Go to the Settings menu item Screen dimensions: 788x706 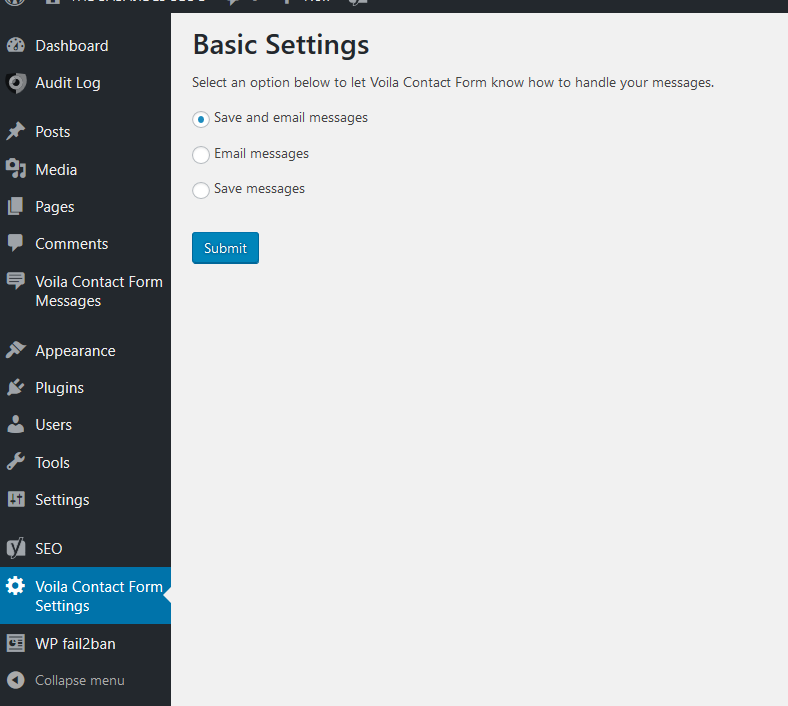tap(62, 500)
